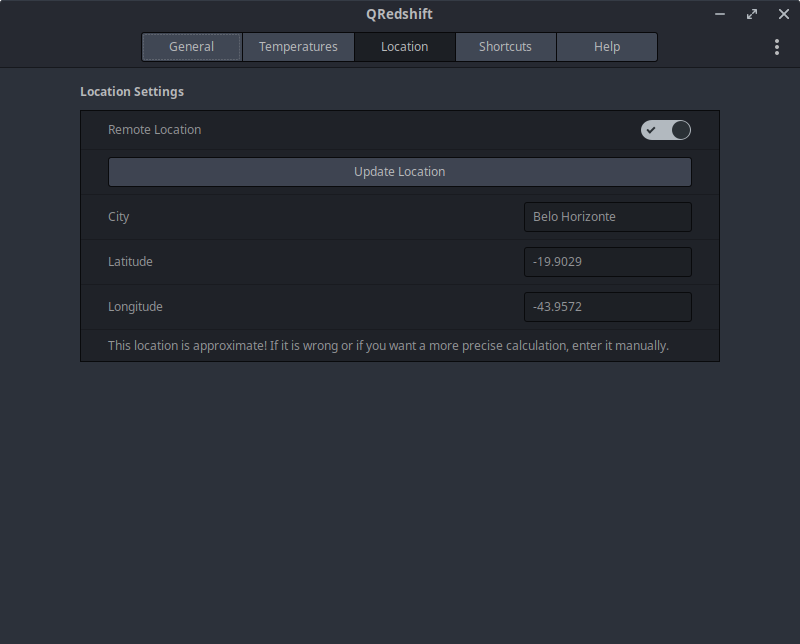The width and height of the screenshot is (800, 644).
Task: Click the Latitude label
Action: [x=130, y=262]
